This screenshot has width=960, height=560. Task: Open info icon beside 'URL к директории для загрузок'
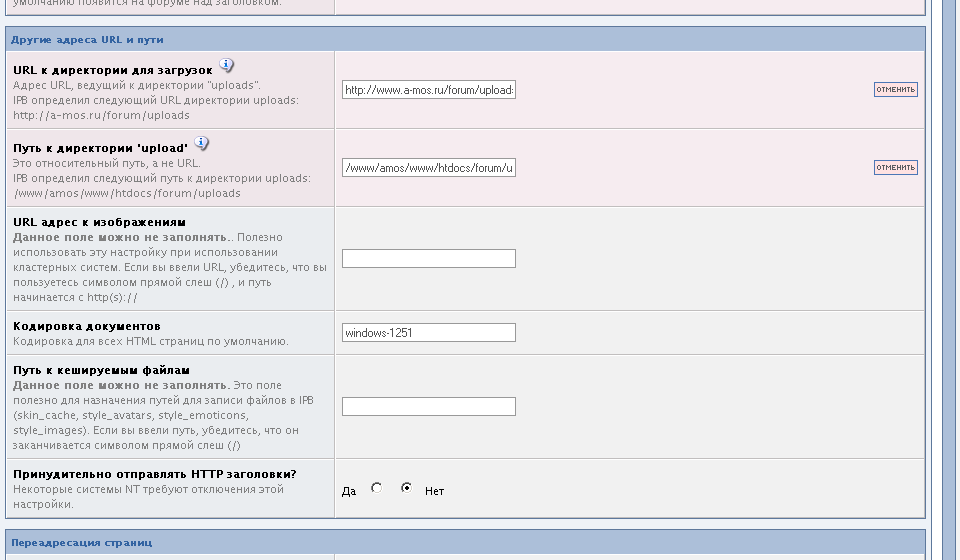click(227, 65)
